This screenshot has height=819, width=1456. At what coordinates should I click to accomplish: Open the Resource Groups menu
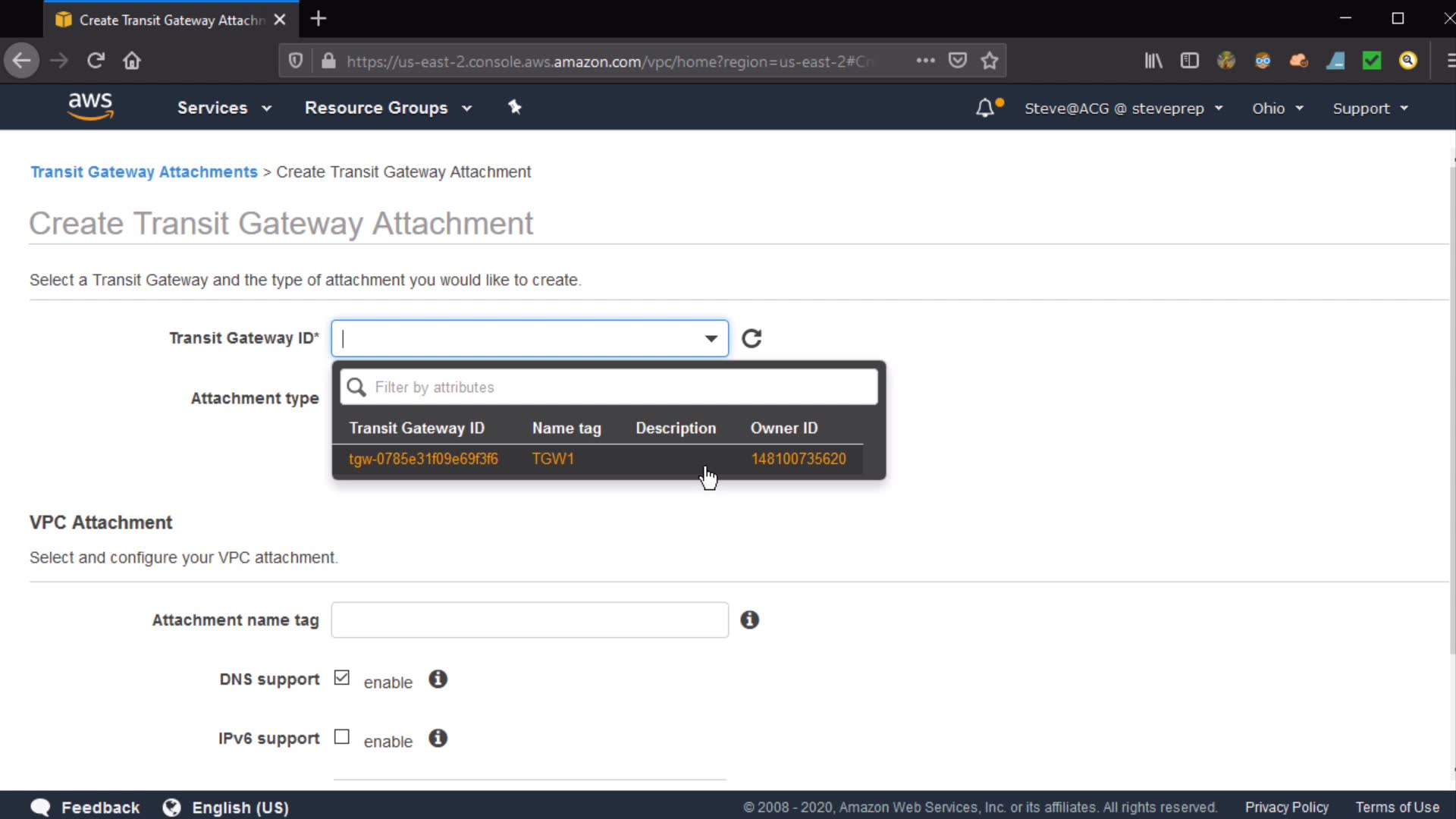[388, 108]
